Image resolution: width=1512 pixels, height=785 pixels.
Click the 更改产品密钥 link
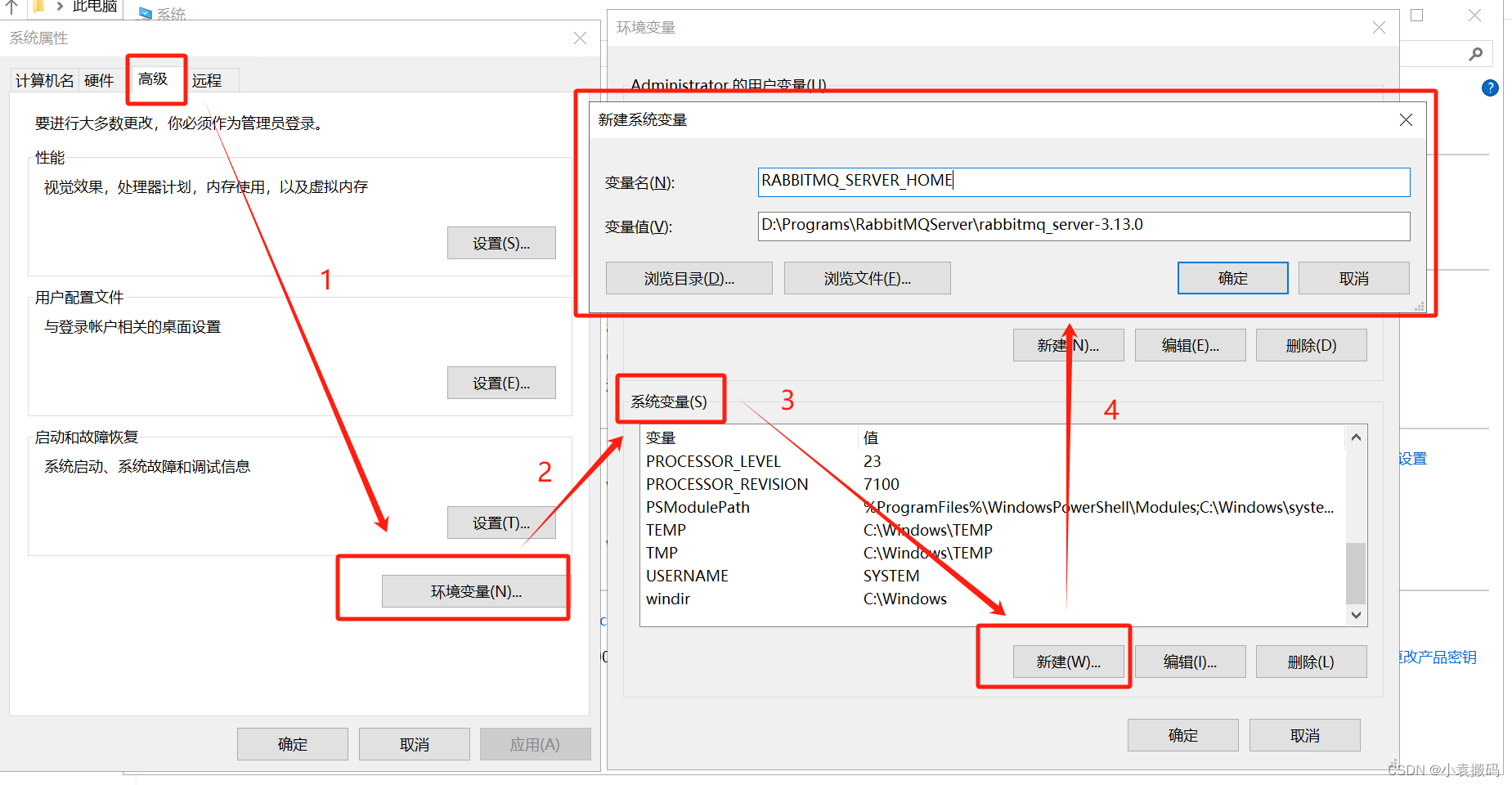point(1438,657)
